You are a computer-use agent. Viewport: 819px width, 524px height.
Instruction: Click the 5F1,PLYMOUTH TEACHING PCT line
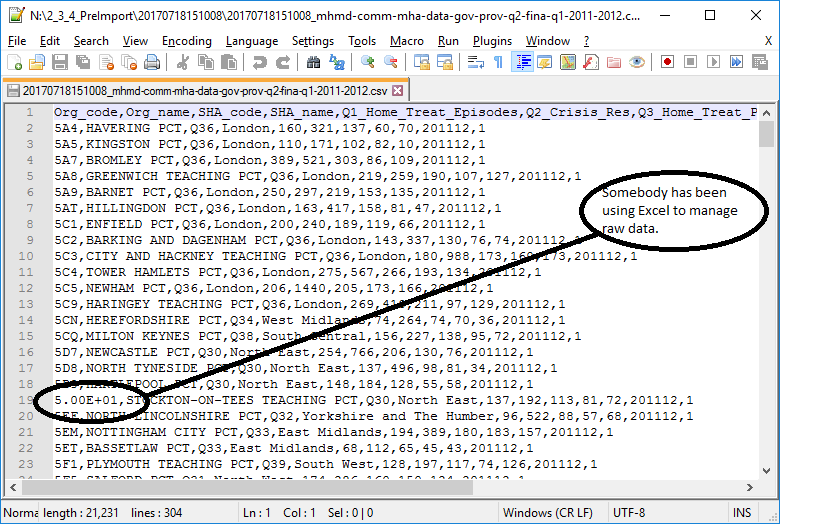(x=325, y=464)
